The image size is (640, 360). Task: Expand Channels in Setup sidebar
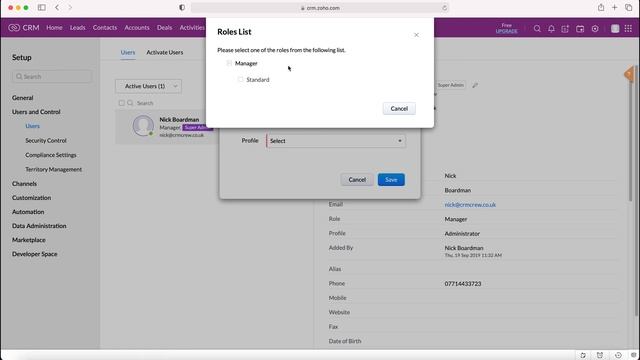pos(24,184)
